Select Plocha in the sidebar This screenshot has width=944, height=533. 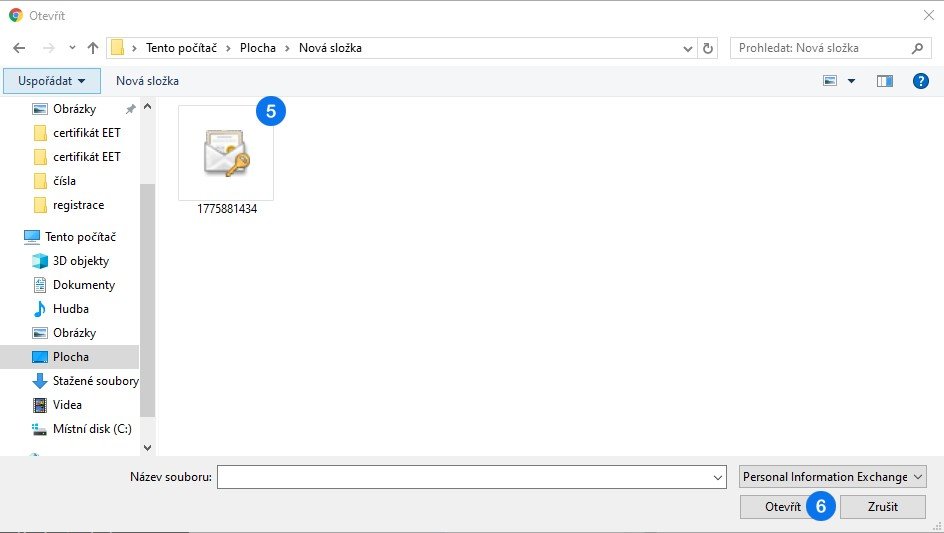click(x=70, y=357)
